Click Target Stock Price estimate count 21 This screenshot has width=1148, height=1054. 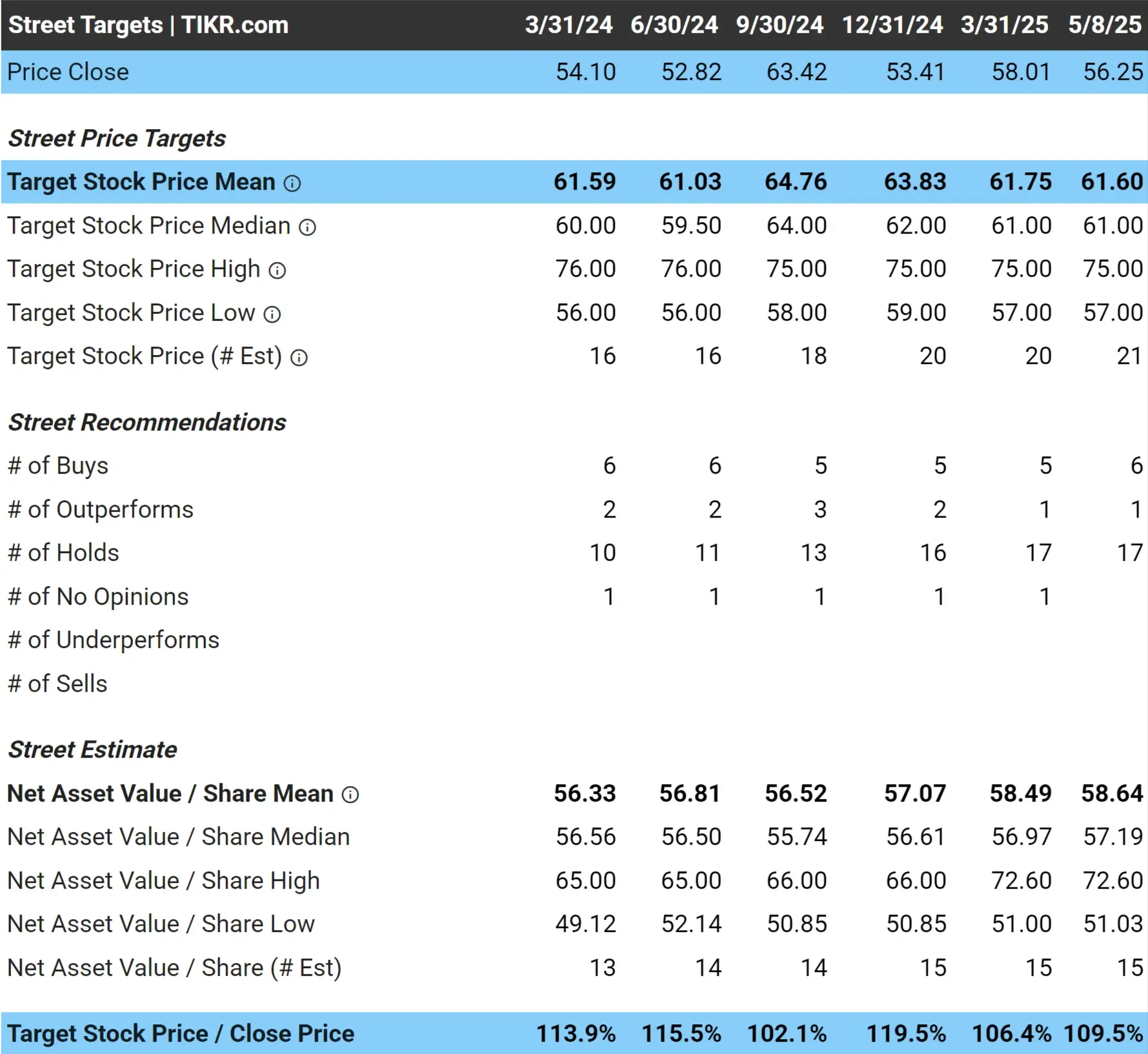click(x=1130, y=356)
